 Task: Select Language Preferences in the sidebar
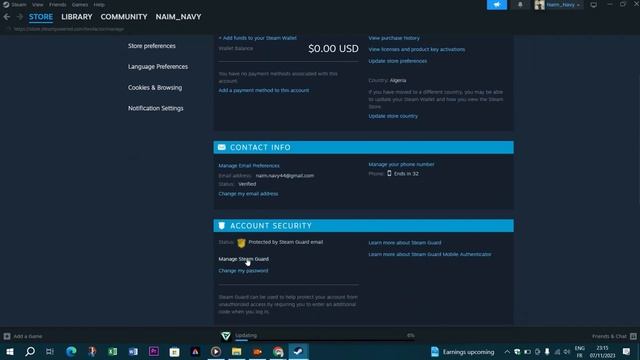[158, 67]
